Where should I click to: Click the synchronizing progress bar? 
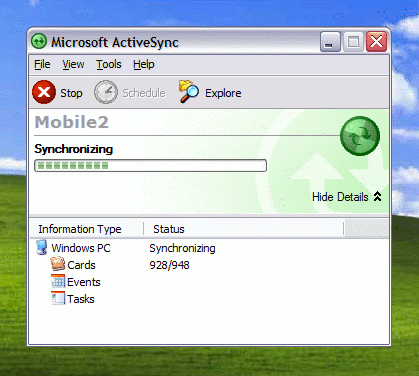pyautogui.click(x=150, y=166)
